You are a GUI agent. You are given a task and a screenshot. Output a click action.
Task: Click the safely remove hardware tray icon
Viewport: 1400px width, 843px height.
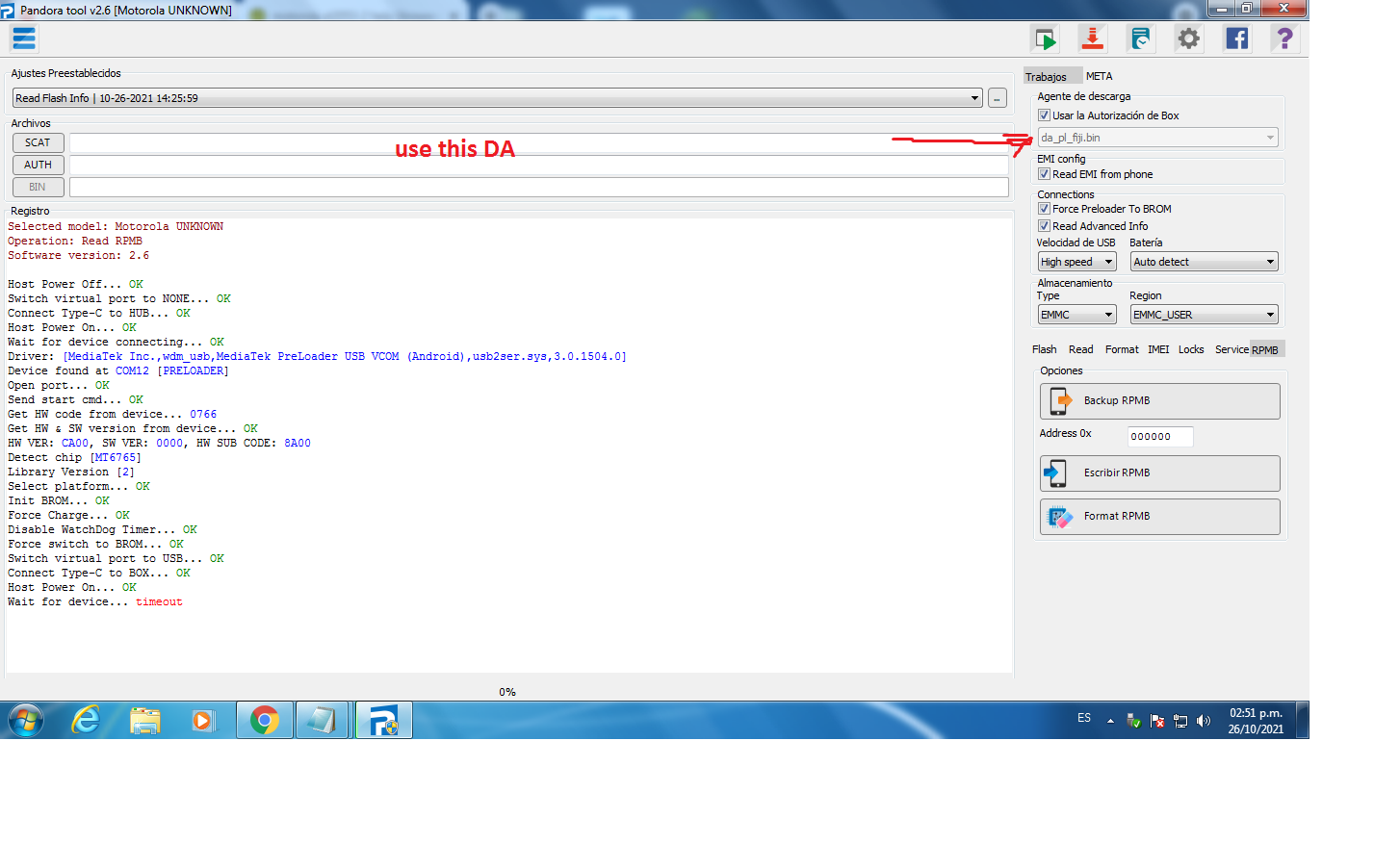(x=1133, y=720)
